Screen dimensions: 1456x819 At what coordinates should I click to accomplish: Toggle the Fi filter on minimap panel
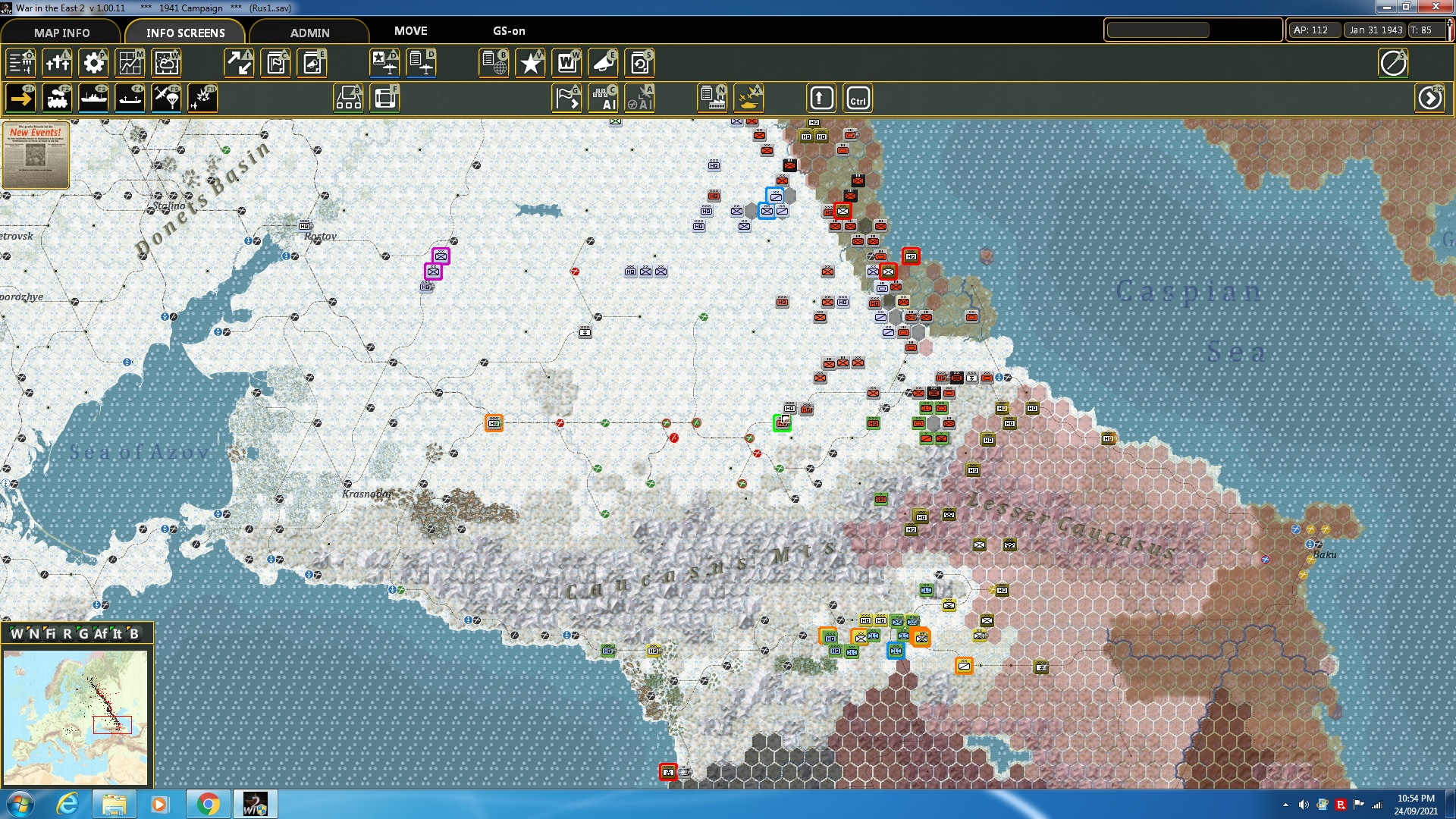point(50,634)
